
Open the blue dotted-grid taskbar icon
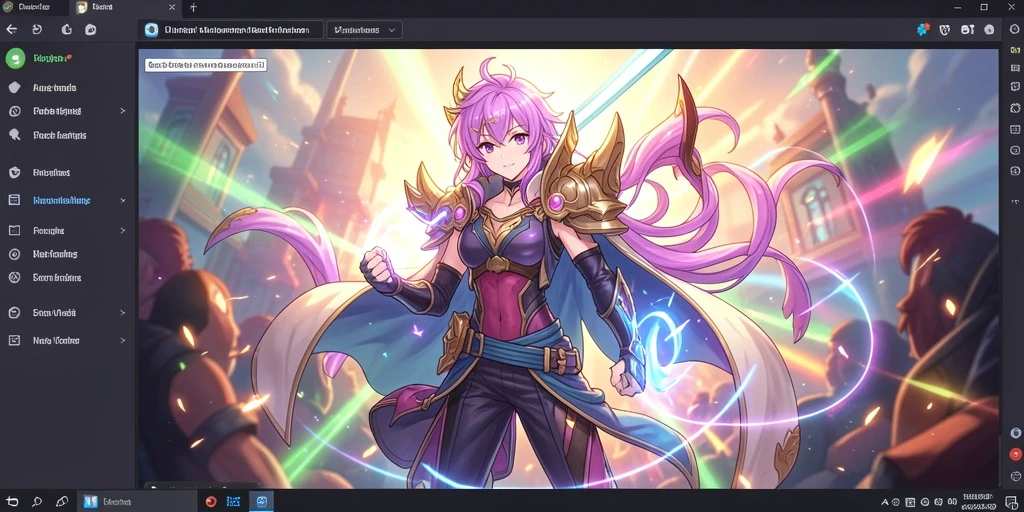[233, 502]
